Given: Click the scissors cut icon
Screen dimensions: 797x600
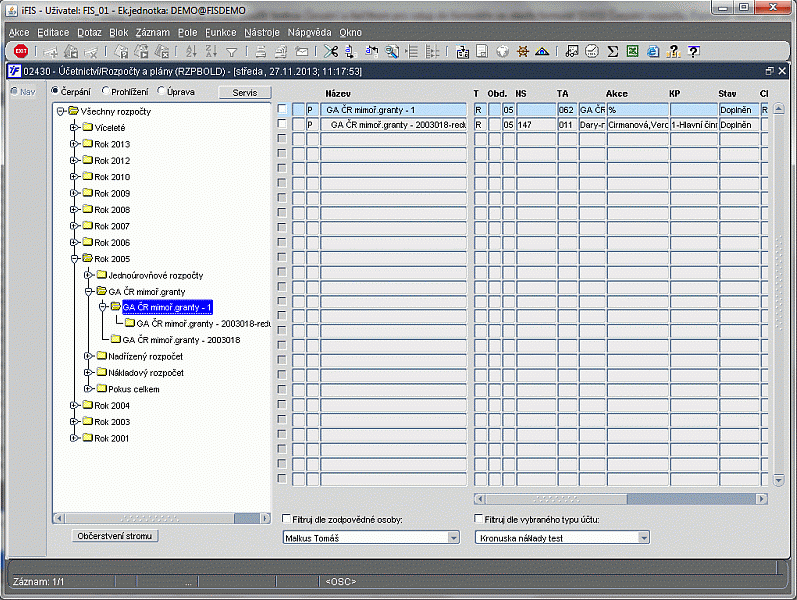Looking at the screenshot, I should tap(331, 51).
